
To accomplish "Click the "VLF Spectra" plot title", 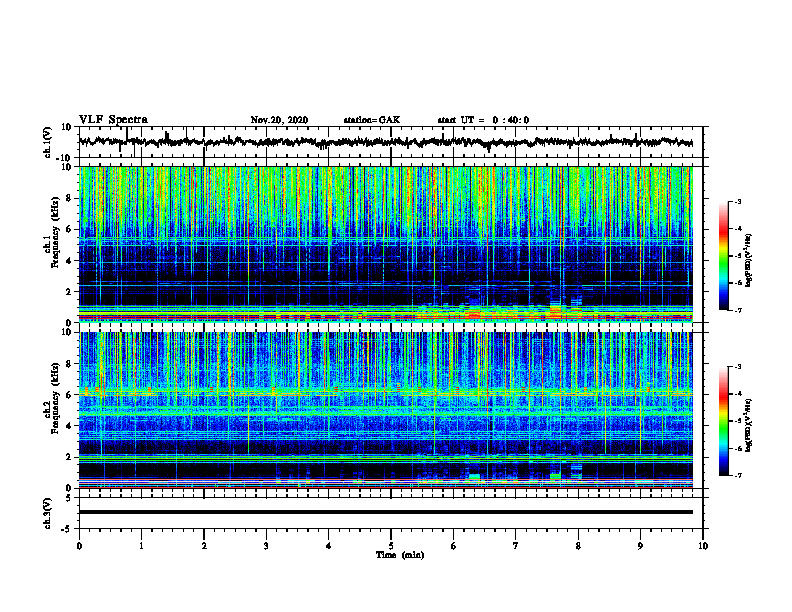I will [x=113, y=120].
